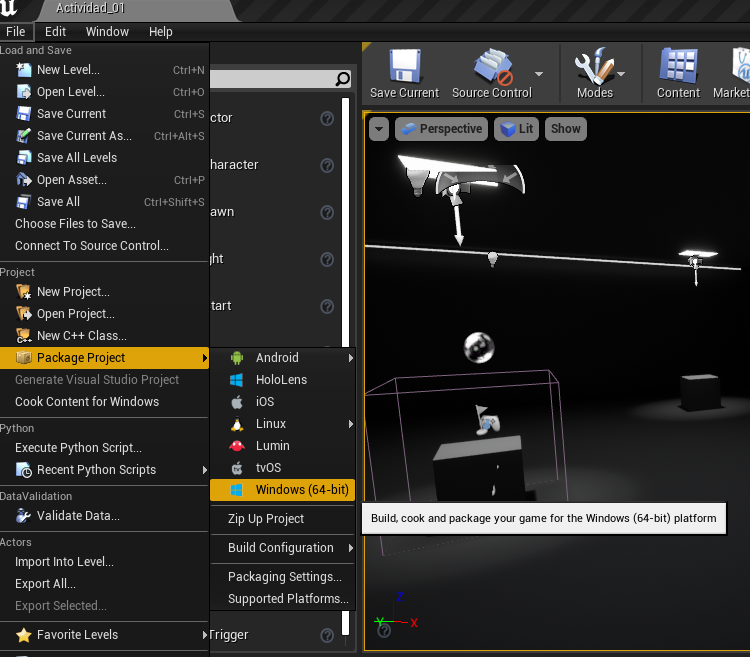This screenshot has width=750, height=657.
Task: Open Source Control toolbar icon
Action: pos(491,69)
